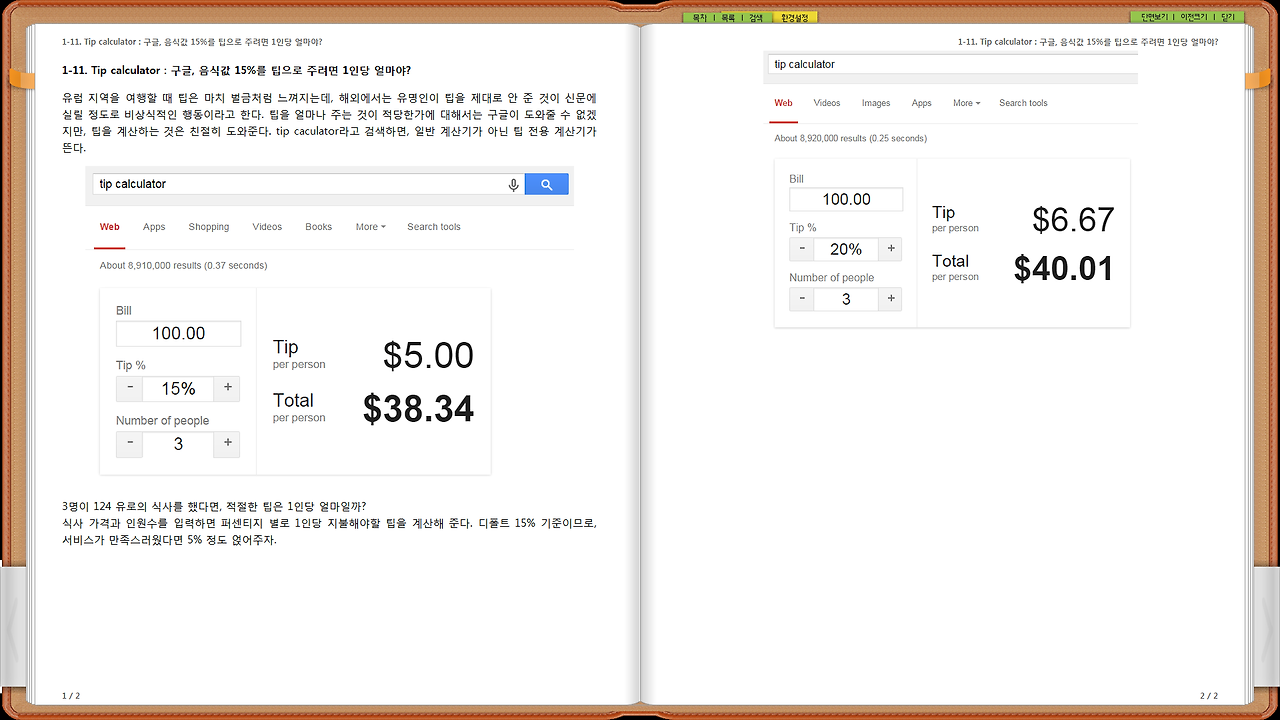Decrease the tip percentage from 20%

(801, 249)
